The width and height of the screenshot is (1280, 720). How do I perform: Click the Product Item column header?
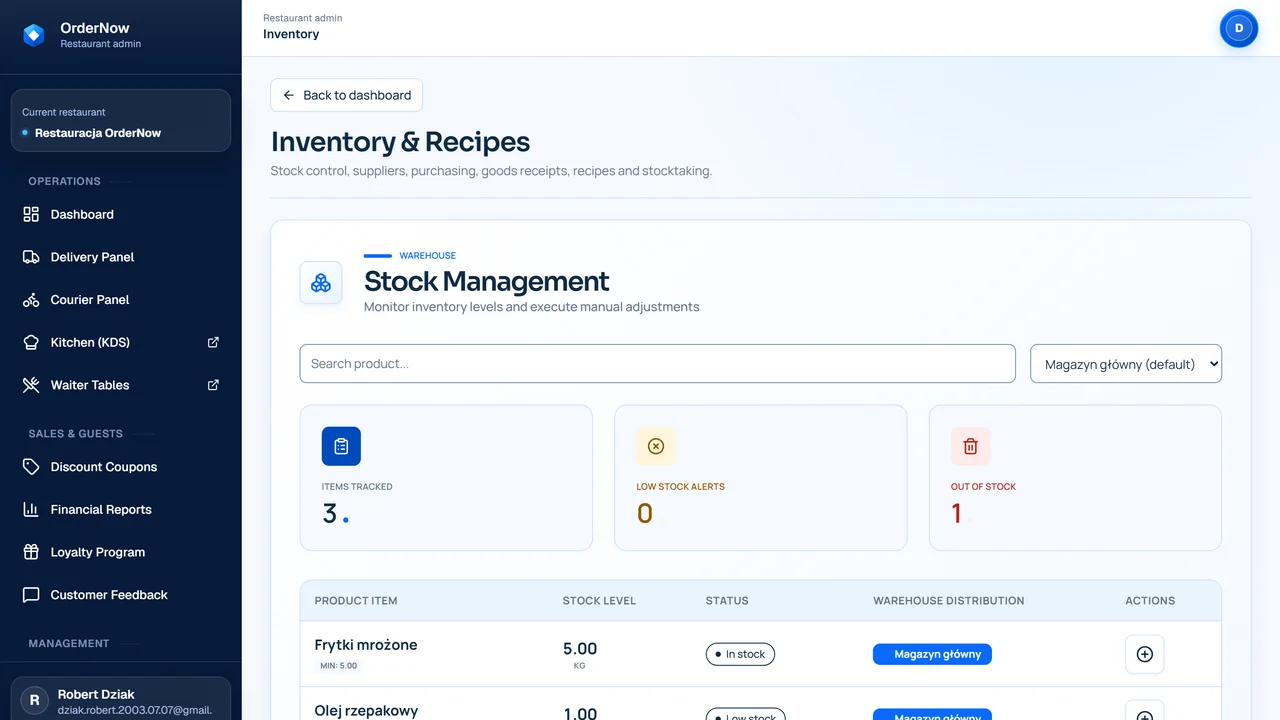(356, 601)
